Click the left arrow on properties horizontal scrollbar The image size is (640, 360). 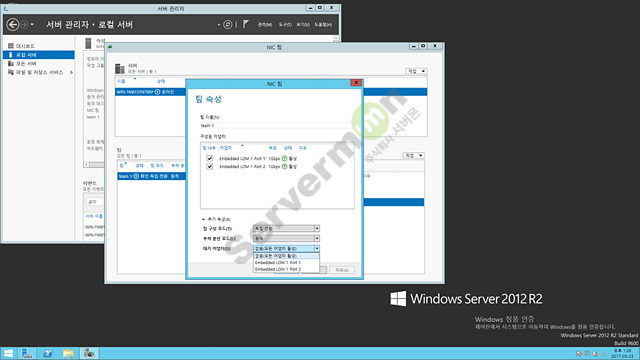pos(87,164)
